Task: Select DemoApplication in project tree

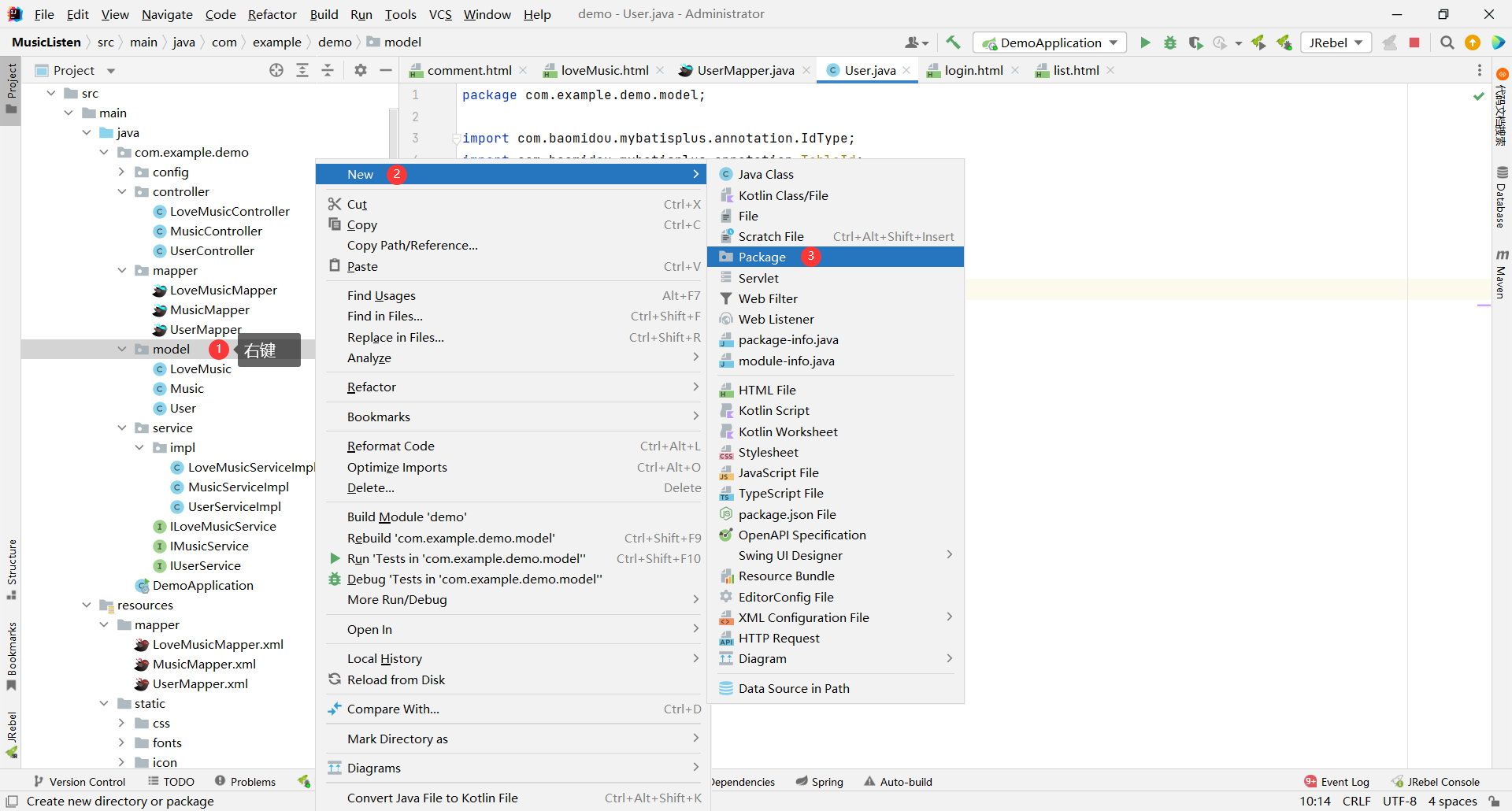Action: point(203,585)
